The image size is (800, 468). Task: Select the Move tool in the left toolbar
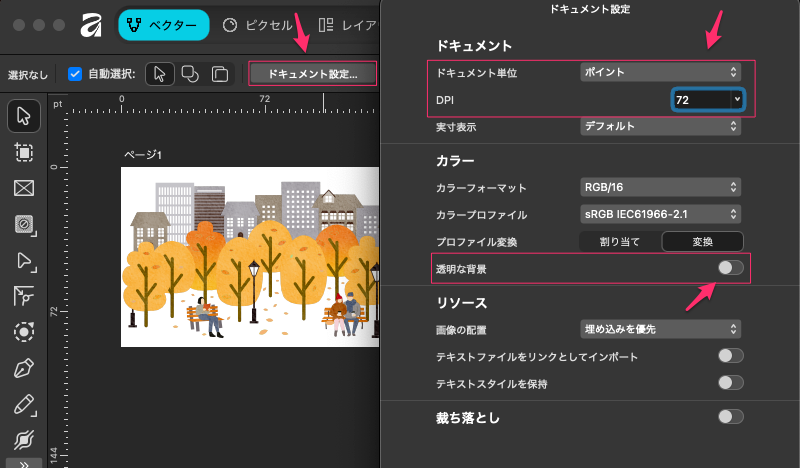click(23, 116)
